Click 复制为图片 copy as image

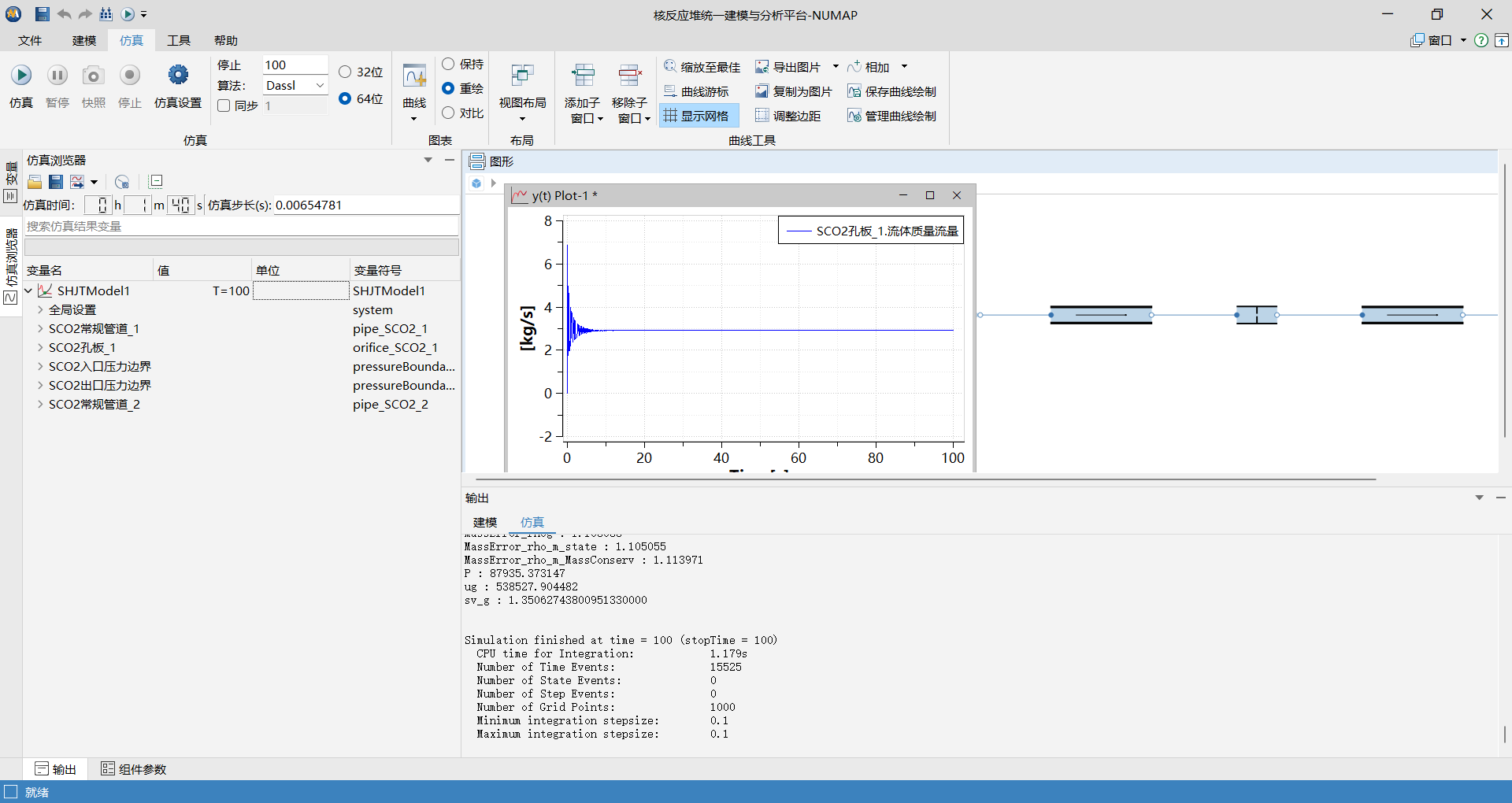pos(793,91)
